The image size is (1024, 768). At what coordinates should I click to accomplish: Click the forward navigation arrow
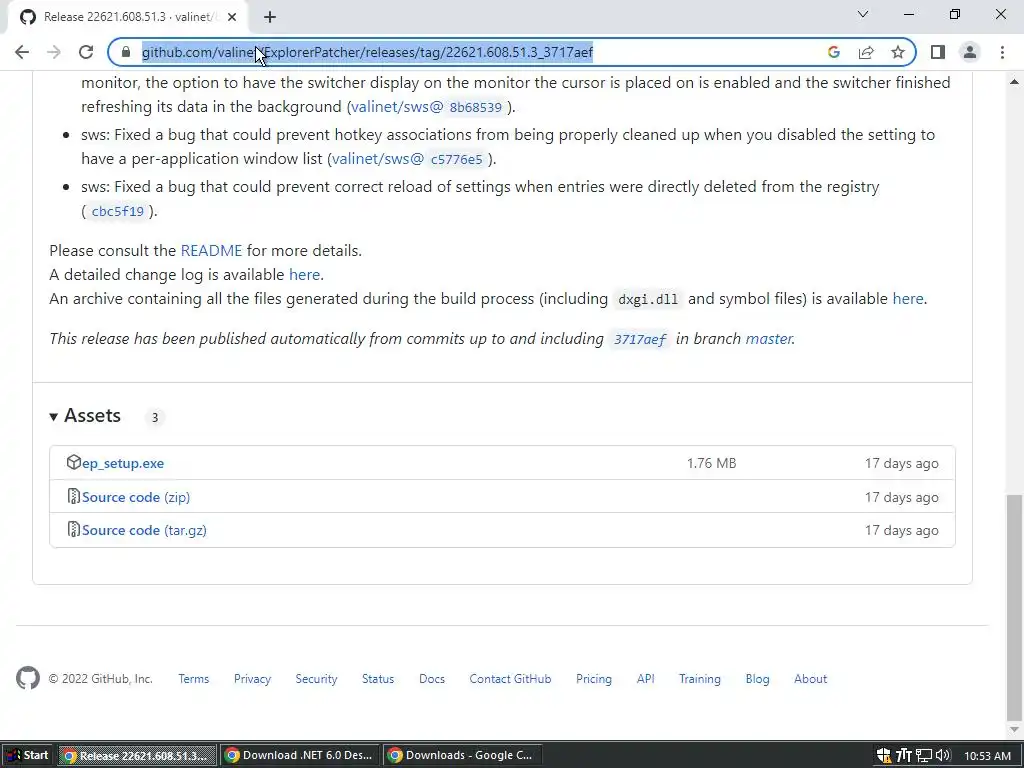[54, 52]
